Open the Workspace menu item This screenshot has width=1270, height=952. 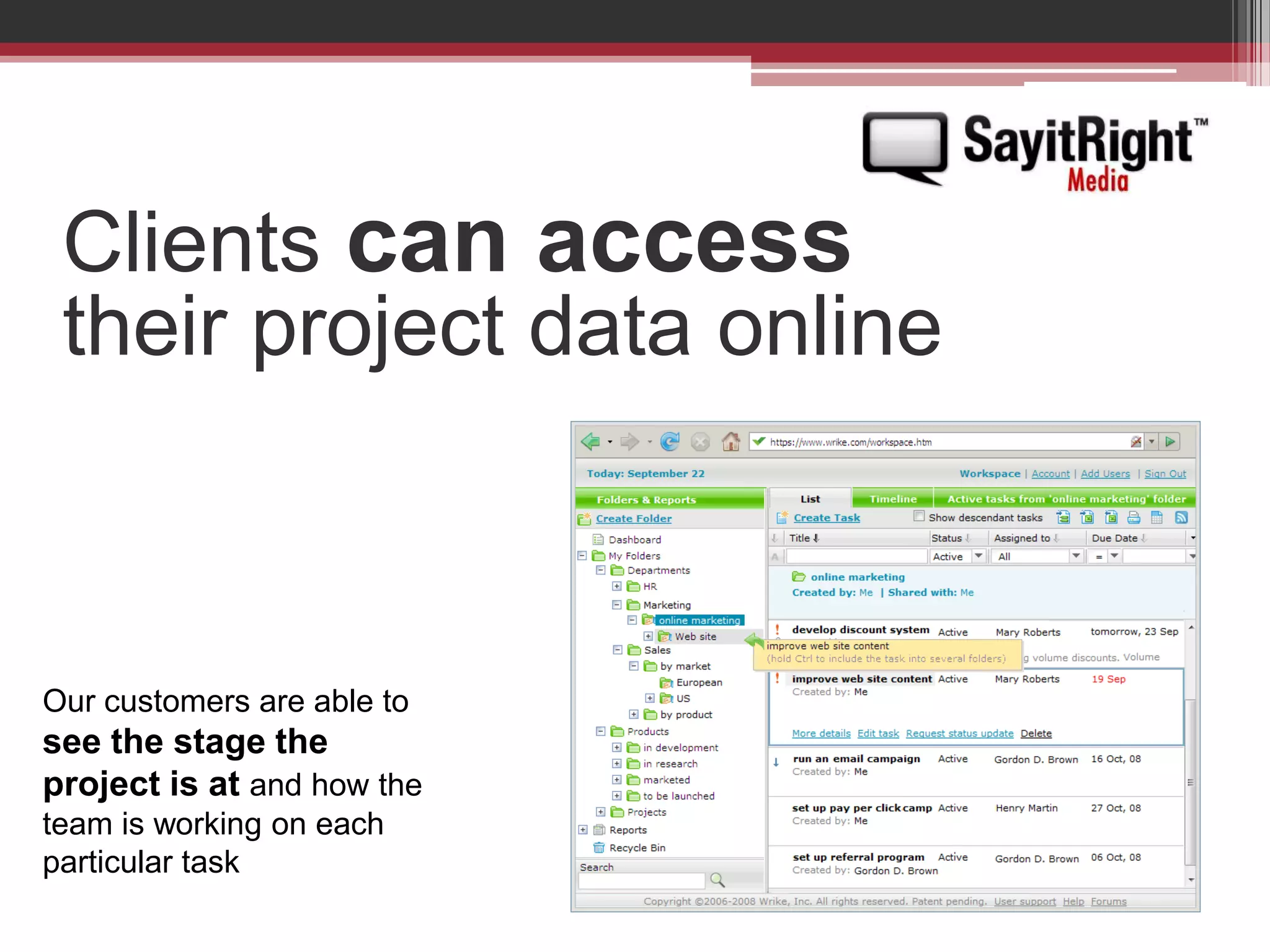pos(990,474)
